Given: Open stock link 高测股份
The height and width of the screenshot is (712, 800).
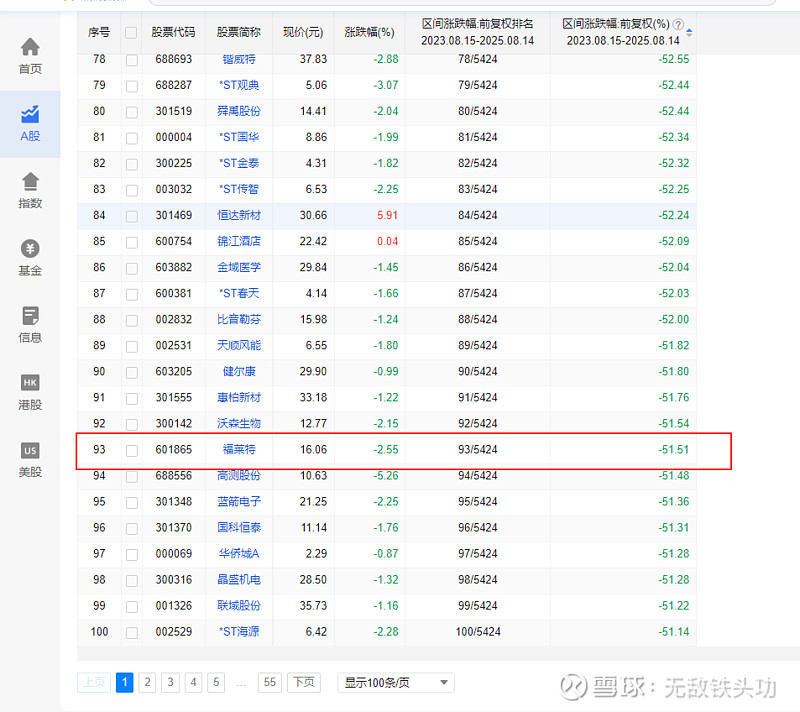Looking at the screenshot, I should point(239,475).
